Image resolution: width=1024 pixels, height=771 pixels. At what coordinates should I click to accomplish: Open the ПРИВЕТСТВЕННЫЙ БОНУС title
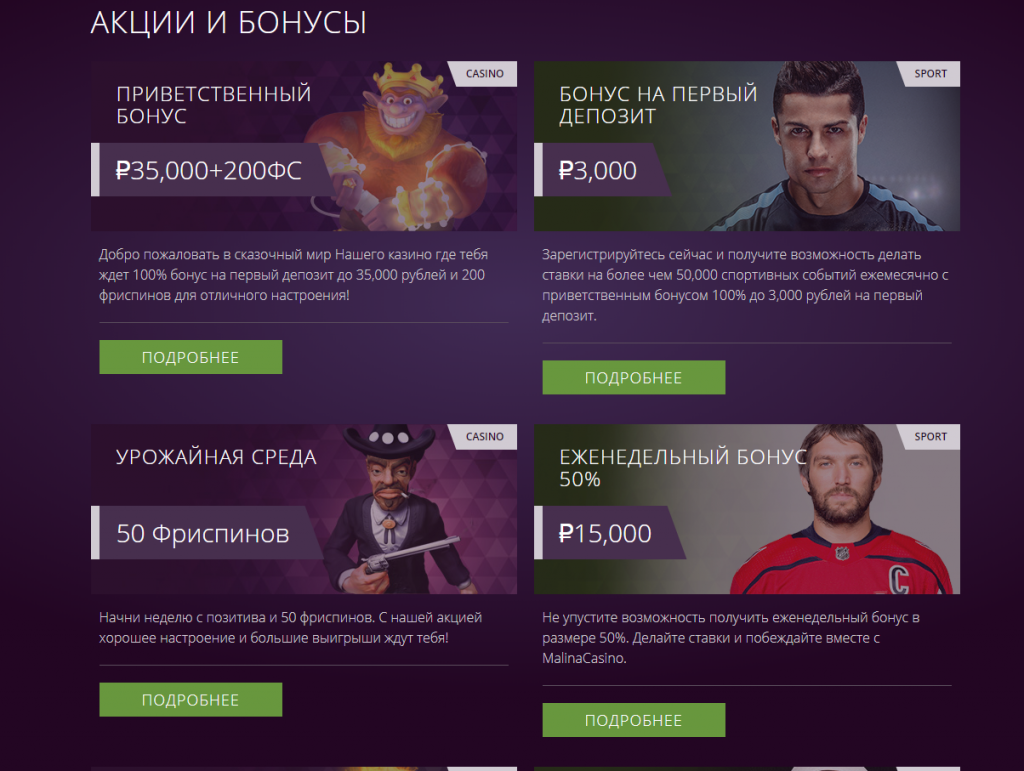(x=214, y=105)
